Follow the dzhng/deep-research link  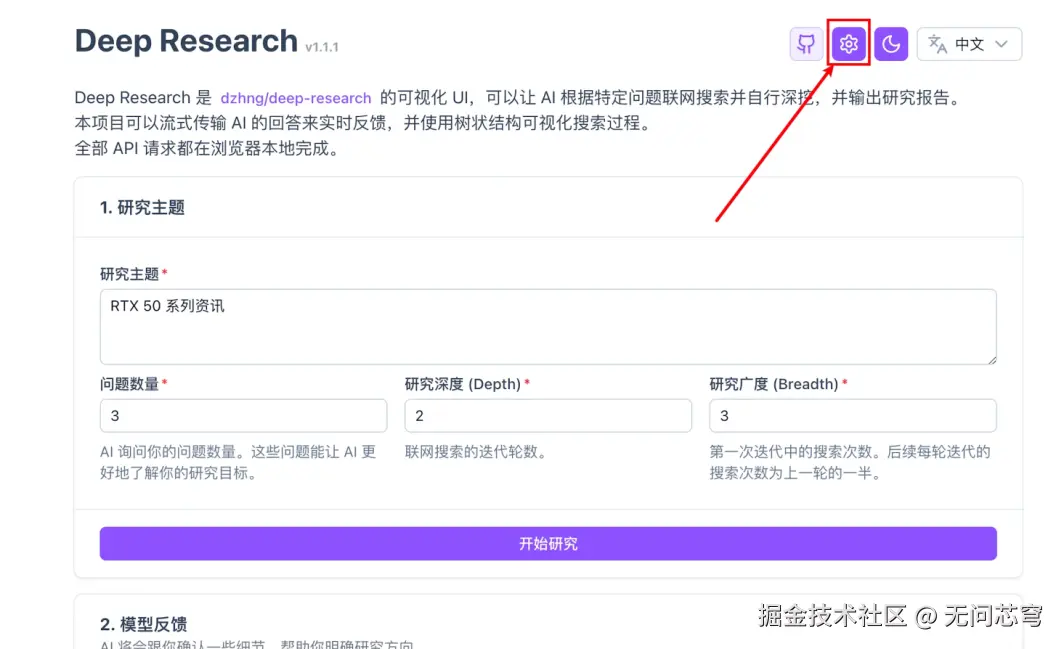tap(296, 98)
